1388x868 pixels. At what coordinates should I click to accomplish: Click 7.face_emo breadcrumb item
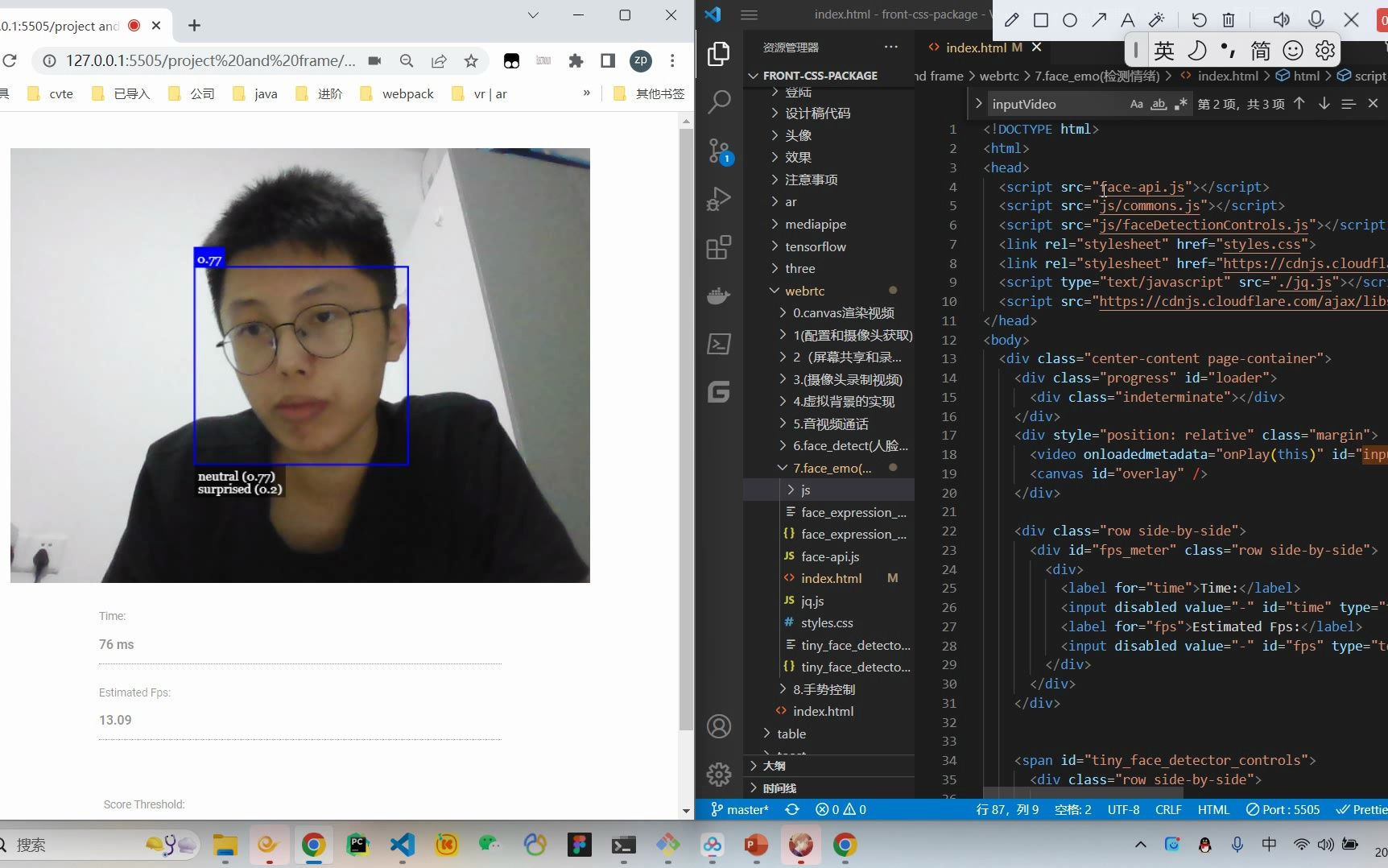1097,76
